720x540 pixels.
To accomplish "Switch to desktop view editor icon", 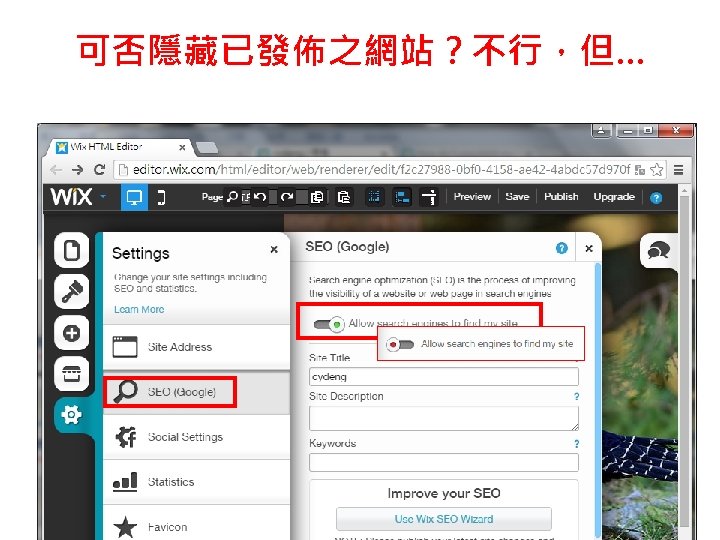I will 134,197.
